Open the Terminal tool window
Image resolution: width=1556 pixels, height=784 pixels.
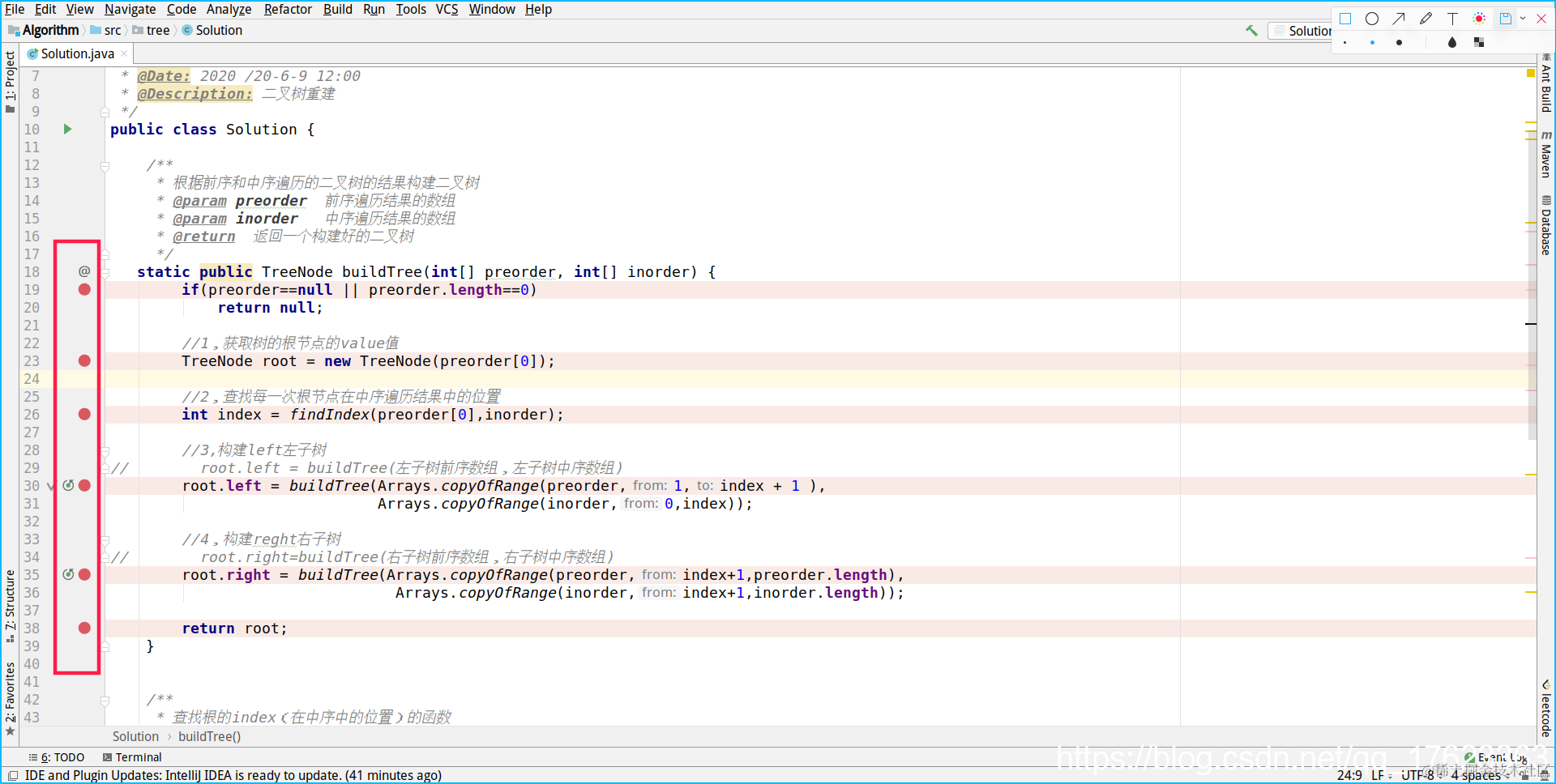[132, 757]
